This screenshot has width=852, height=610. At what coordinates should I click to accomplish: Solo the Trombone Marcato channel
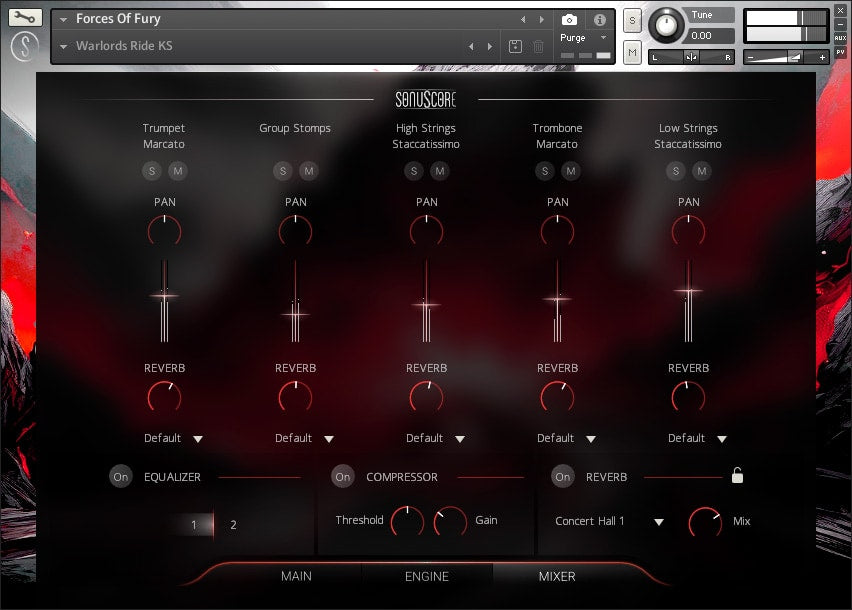click(544, 171)
